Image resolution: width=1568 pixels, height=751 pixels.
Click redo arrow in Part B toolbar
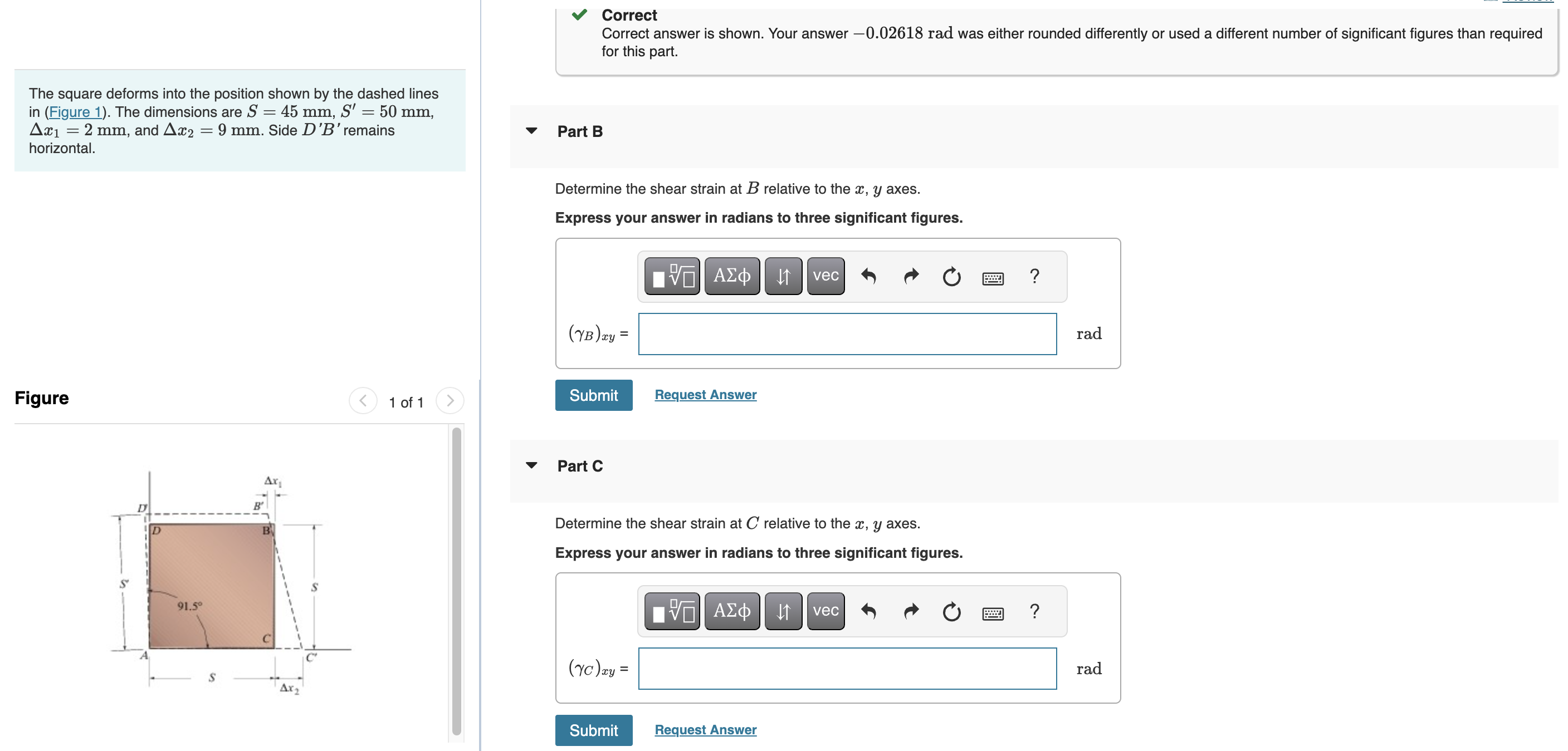911,276
